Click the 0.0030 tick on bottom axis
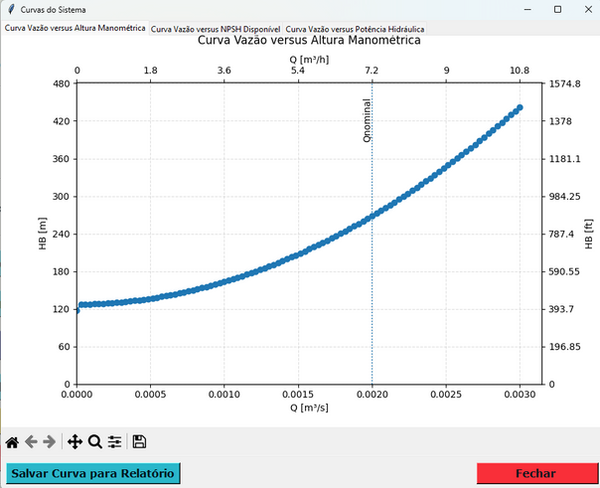600x488 pixels. 520,394
